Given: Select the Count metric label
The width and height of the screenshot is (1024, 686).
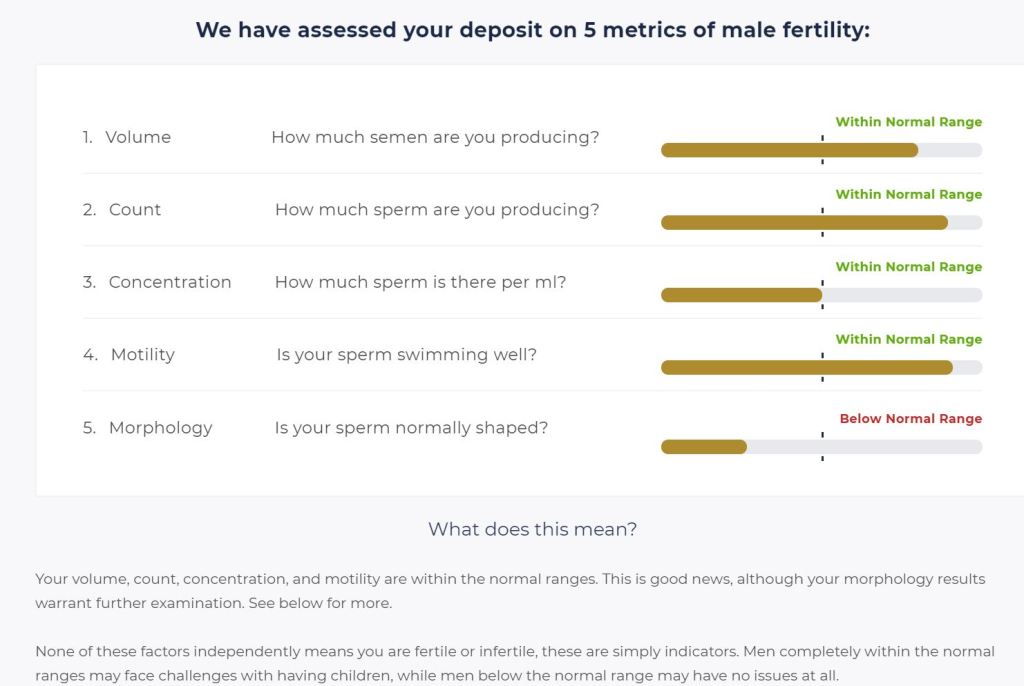Looking at the screenshot, I should [135, 210].
